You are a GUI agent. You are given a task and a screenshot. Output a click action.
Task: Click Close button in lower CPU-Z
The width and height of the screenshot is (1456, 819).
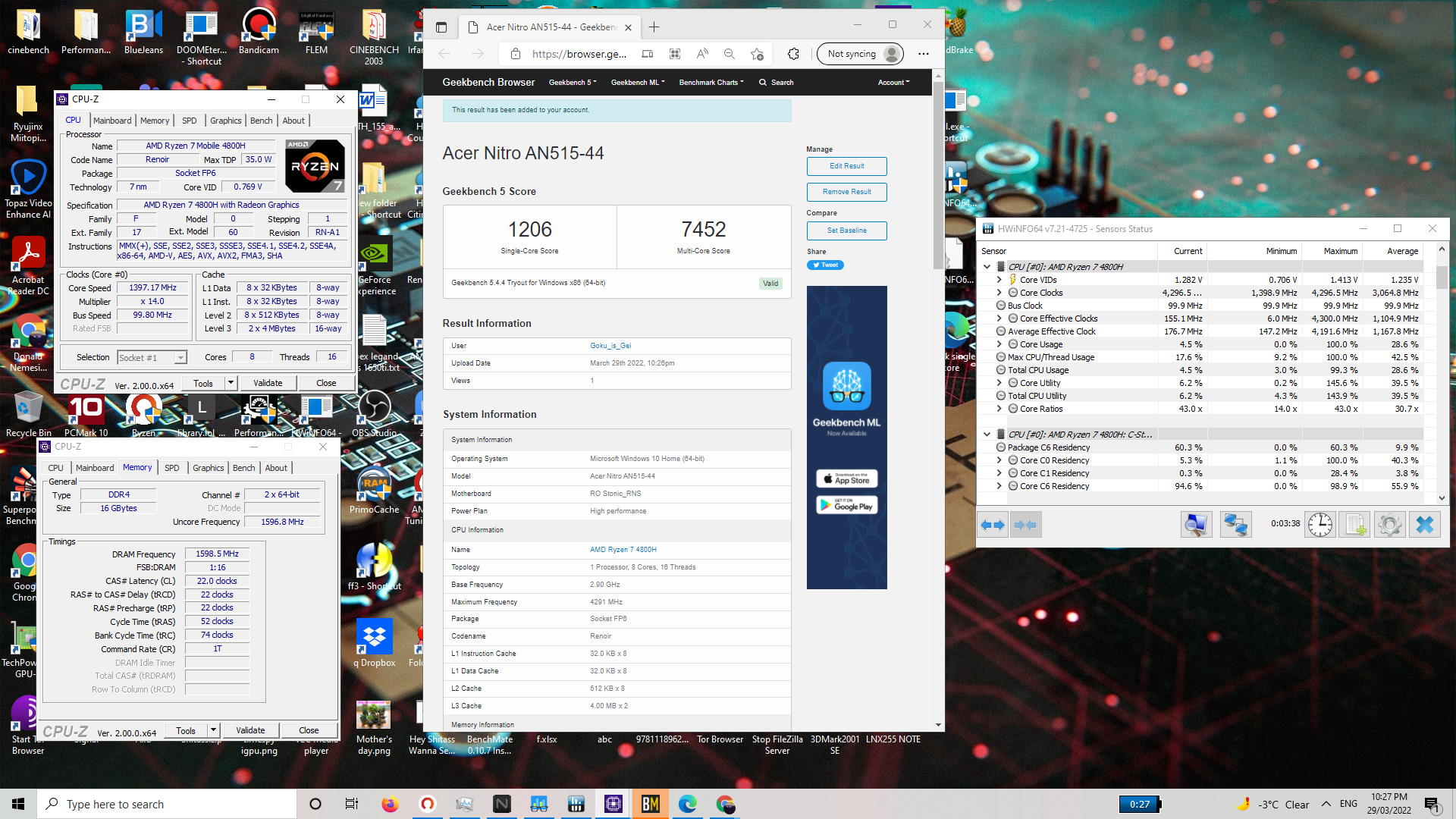click(x=309, y=730)
